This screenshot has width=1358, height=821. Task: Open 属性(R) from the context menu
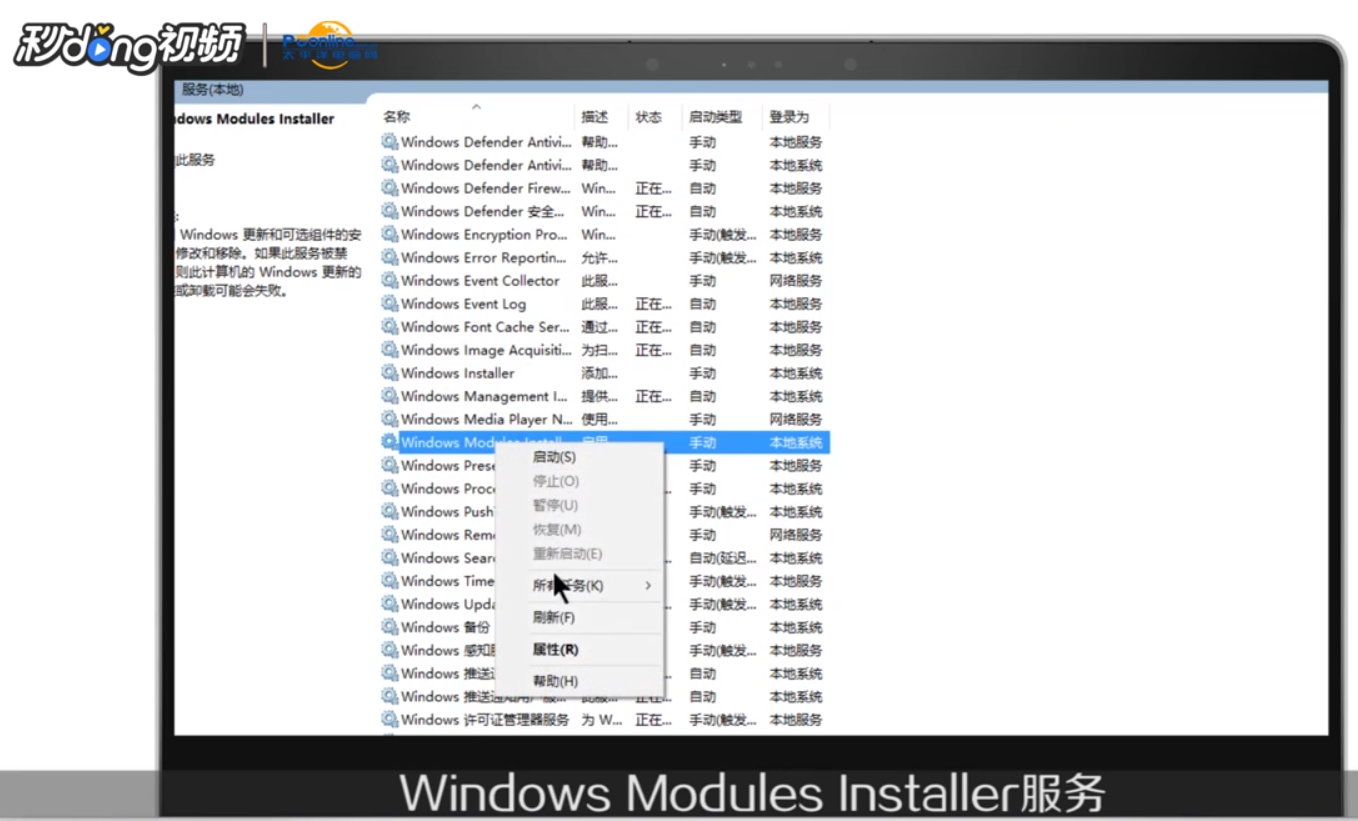556,649
